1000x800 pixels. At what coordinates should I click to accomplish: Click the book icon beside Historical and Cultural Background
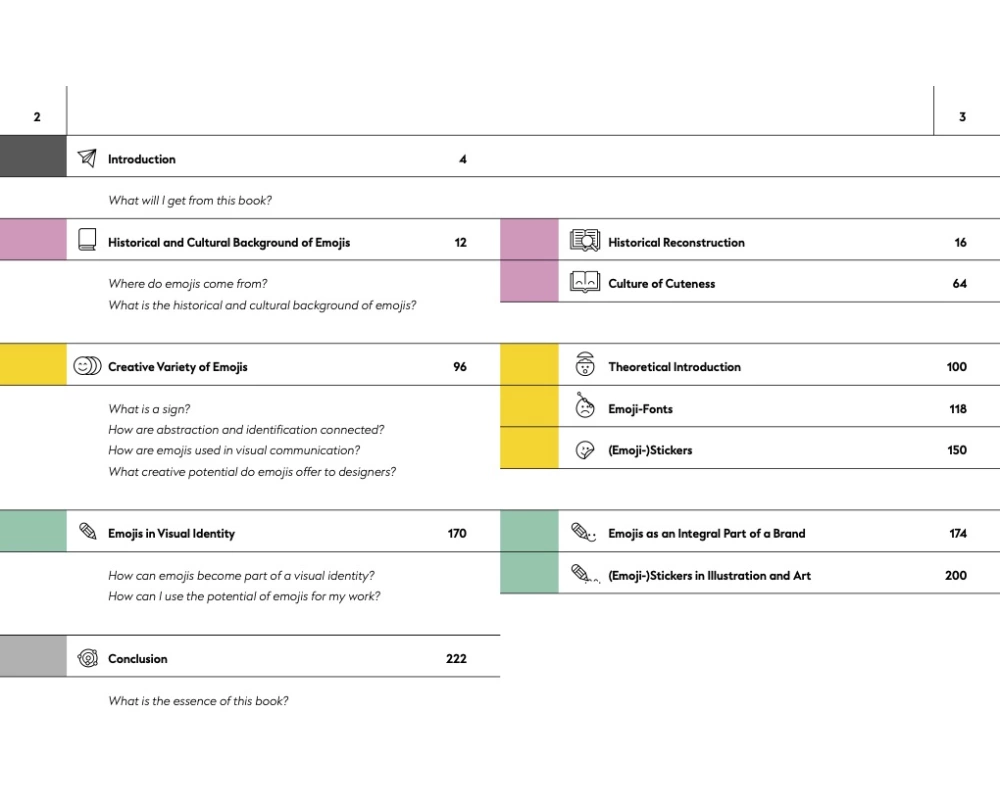87,241
